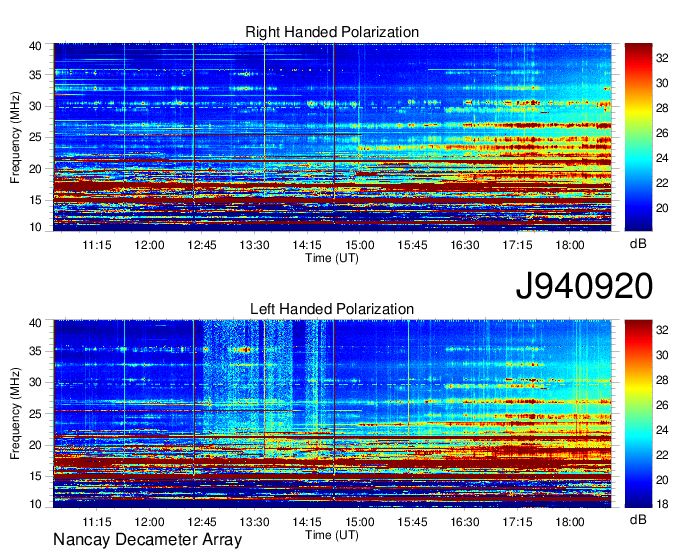Viewport: 680px width, 552px height.
Task: Click 16:30 time tick on Left Handed plot
Action: (464, 522)
